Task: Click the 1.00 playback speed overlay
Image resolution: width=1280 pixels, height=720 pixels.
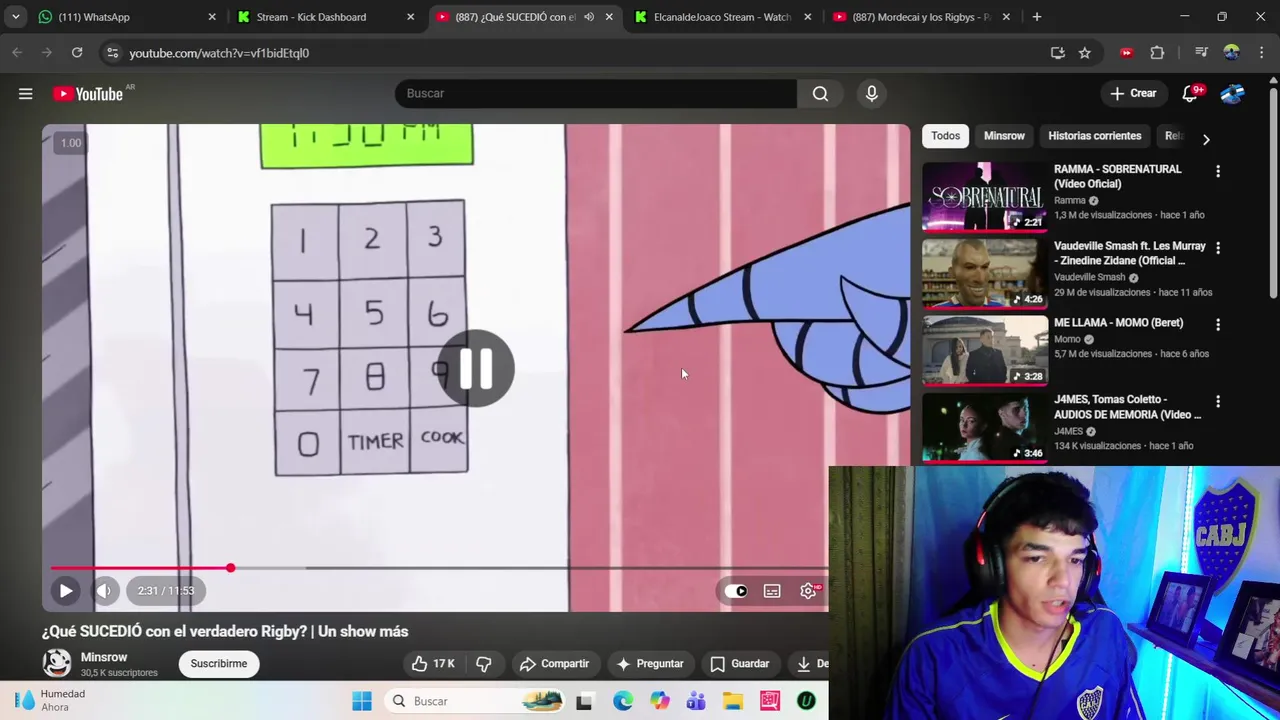Action: coord(71,143)
